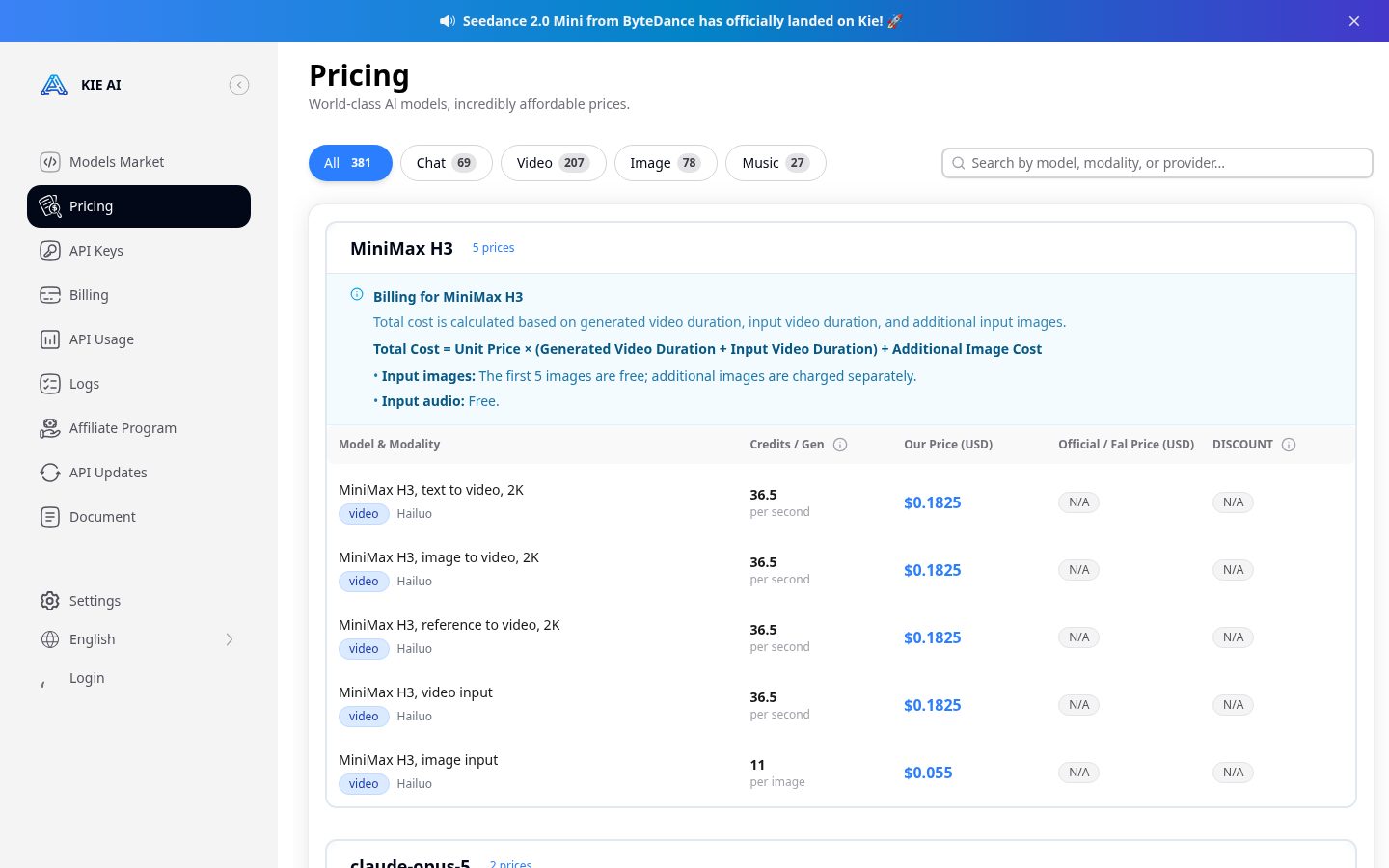Click the 5 prices link next to MiniMax H3

coord(493,248)
